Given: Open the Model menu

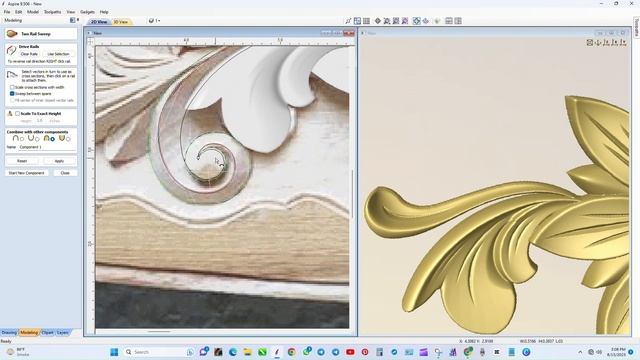Looking at the screenshot, I should [x=33, y=12].
